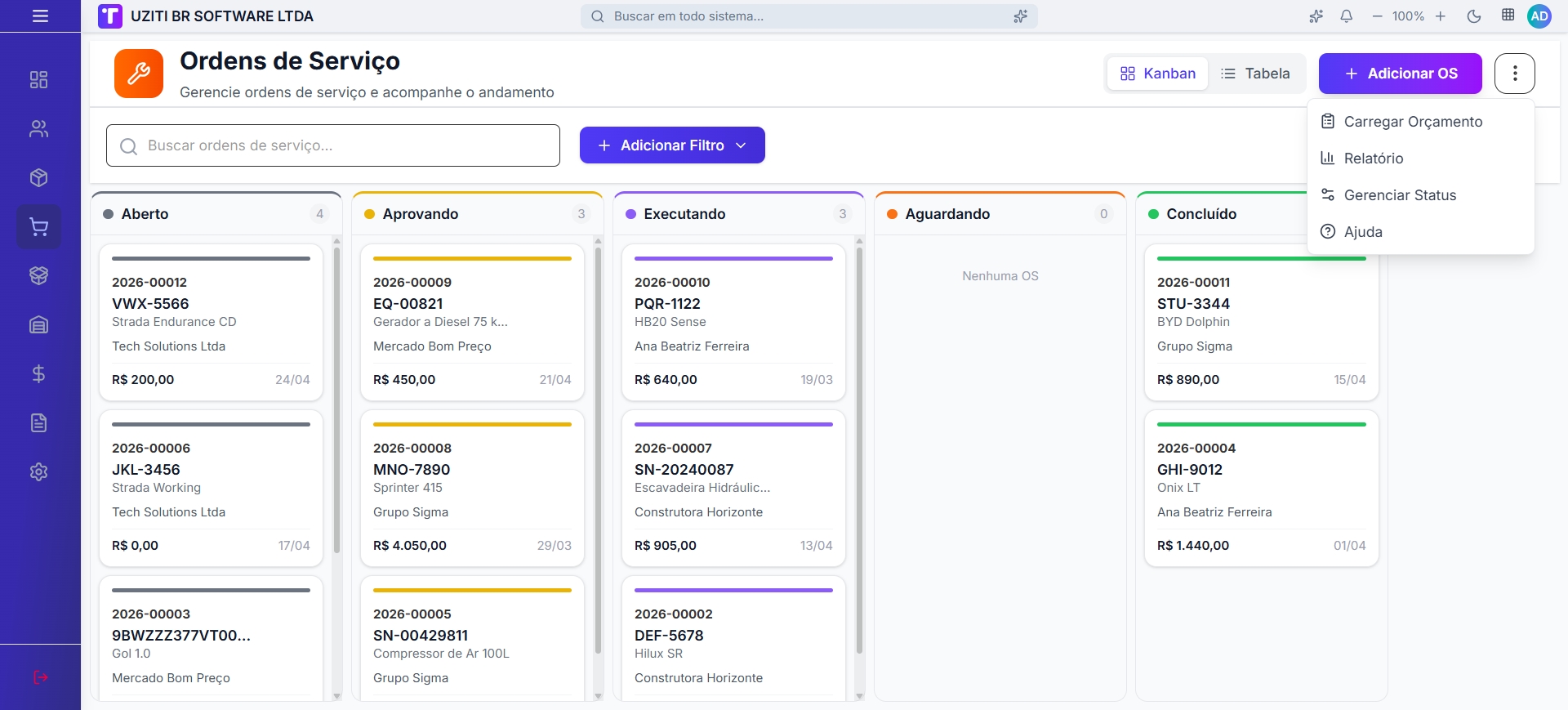Select Carregar Orçamento from the menu
The image size is (1568, 710).
pos(1413,122)
